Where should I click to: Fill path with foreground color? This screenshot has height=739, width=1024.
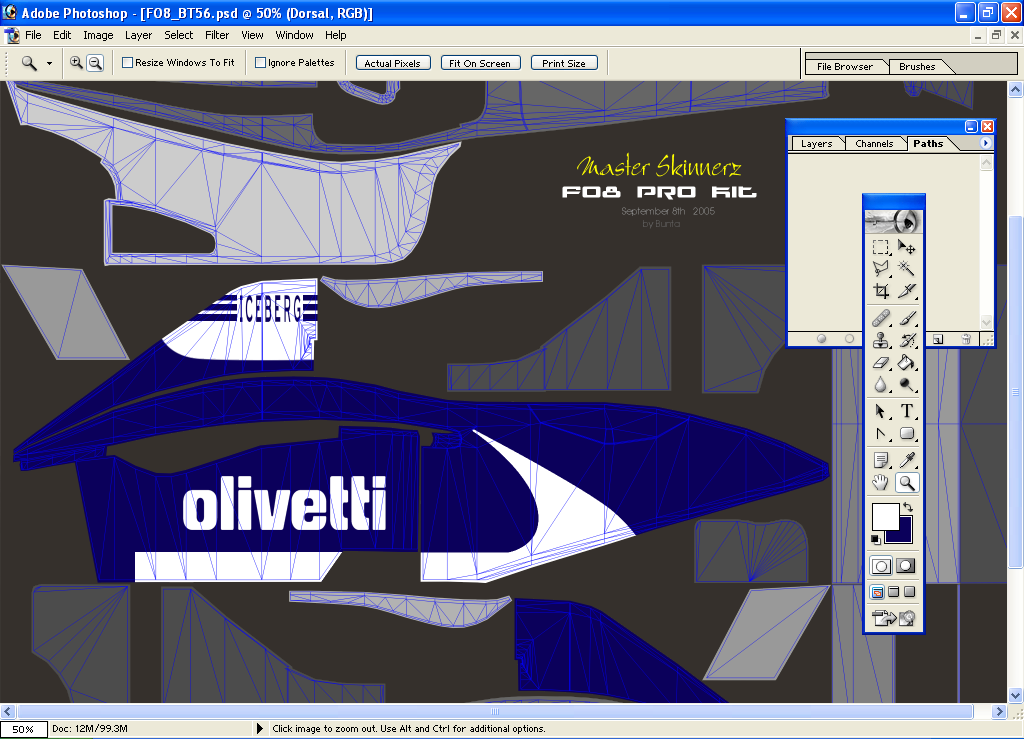[x=822, y=339]
